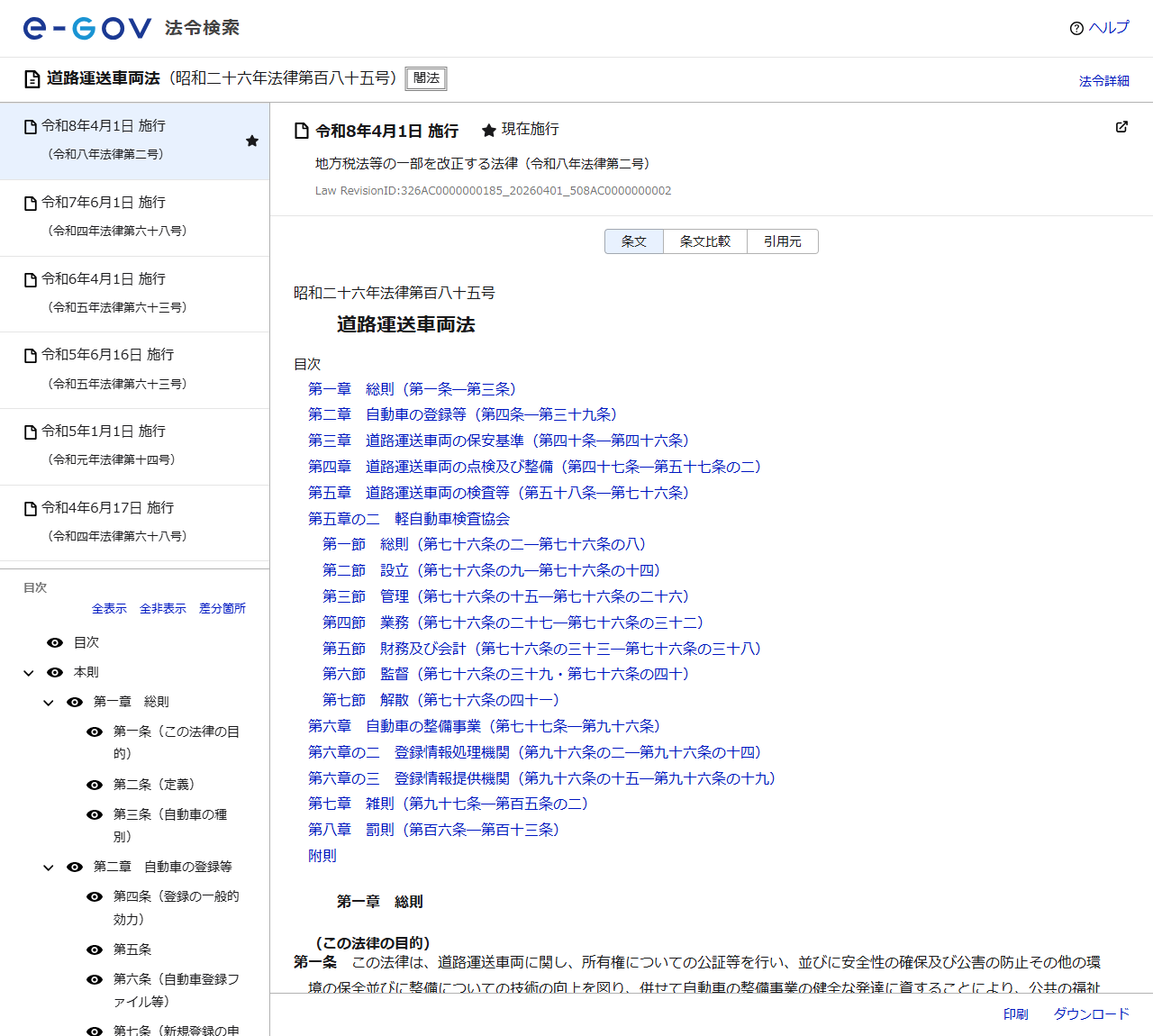1153x1036 pixels.
Task: Open the help question-mark icon
Action: 1076,28
